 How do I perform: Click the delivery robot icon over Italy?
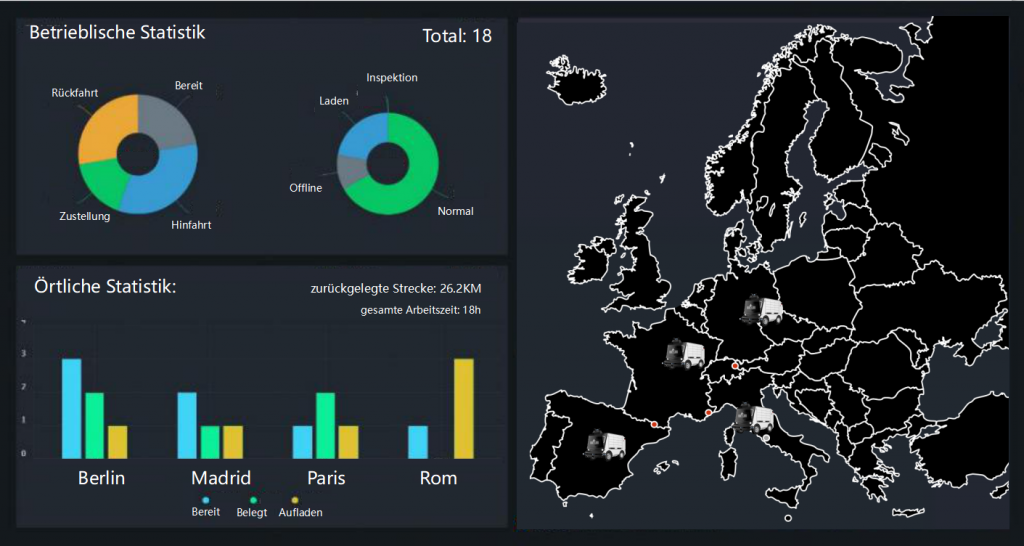click(x=754, y=419)
